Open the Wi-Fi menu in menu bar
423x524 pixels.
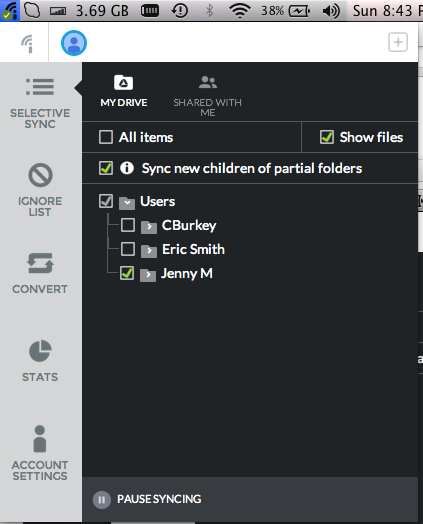(x=240, y=10)
